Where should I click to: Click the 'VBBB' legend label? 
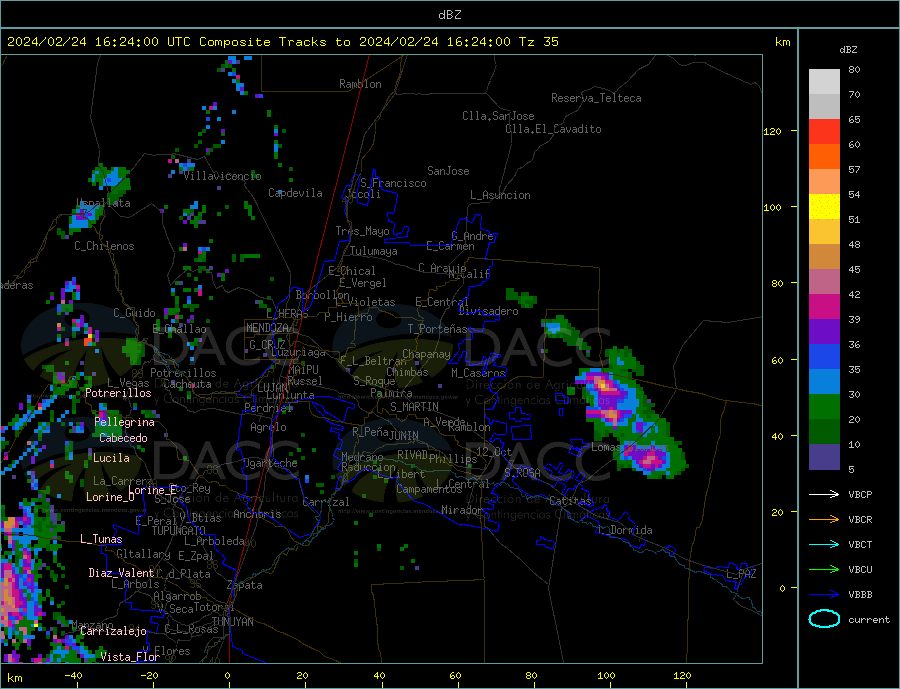(x=860, y=595)
